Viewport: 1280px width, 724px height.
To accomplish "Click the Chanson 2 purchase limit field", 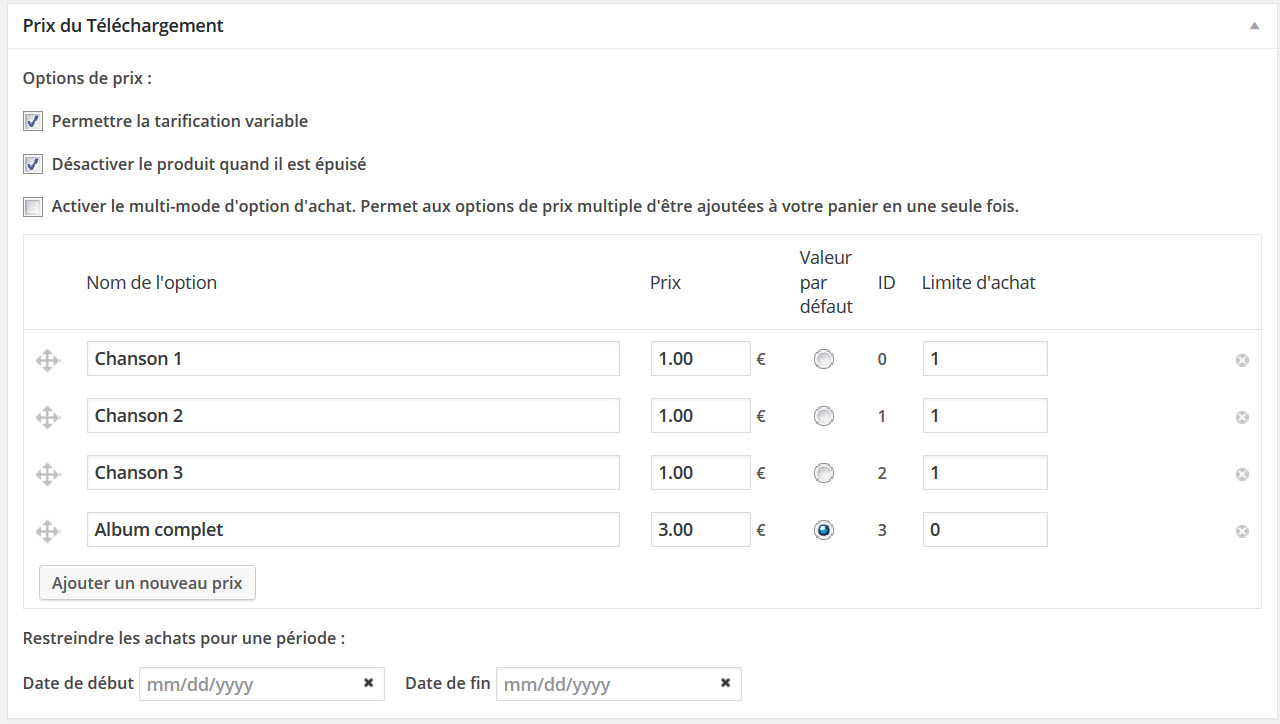I will tap(985, 416).
